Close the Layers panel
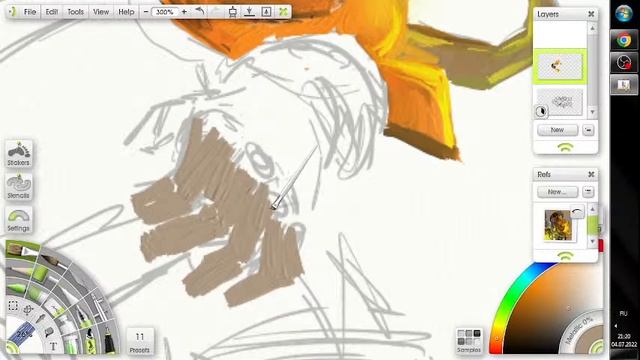Image resolution: width=640 pixels, height=360 pixels. point(591,14)
